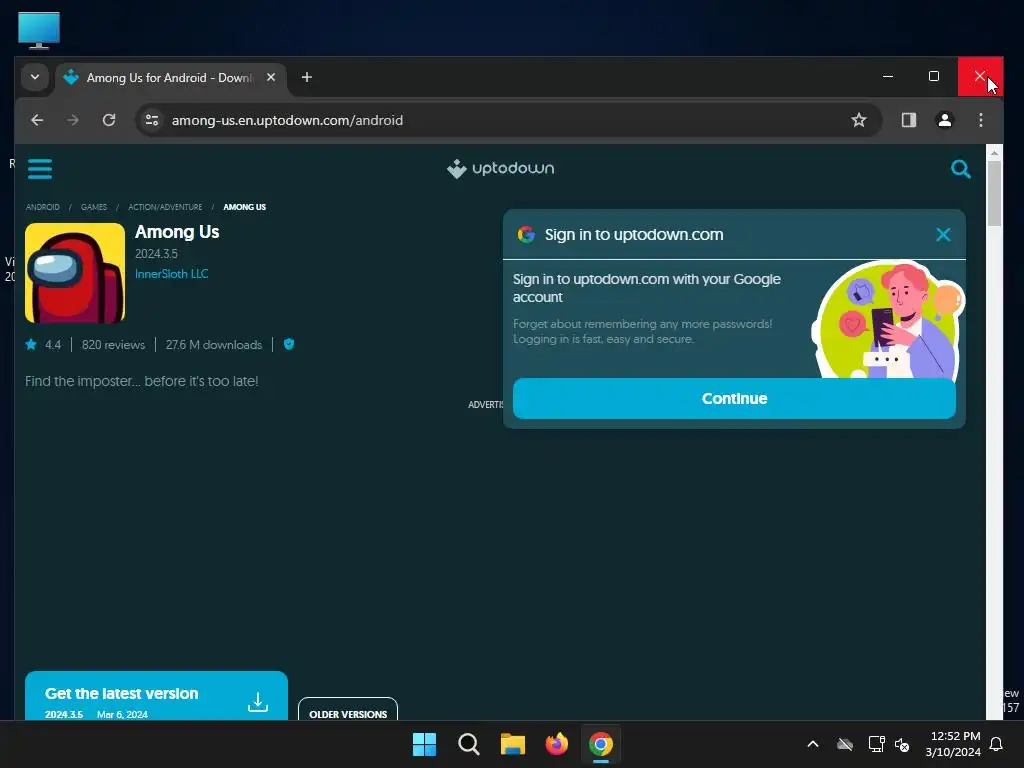
Task: Click the desktop monitor icon
Action: (x=39, y=30)
